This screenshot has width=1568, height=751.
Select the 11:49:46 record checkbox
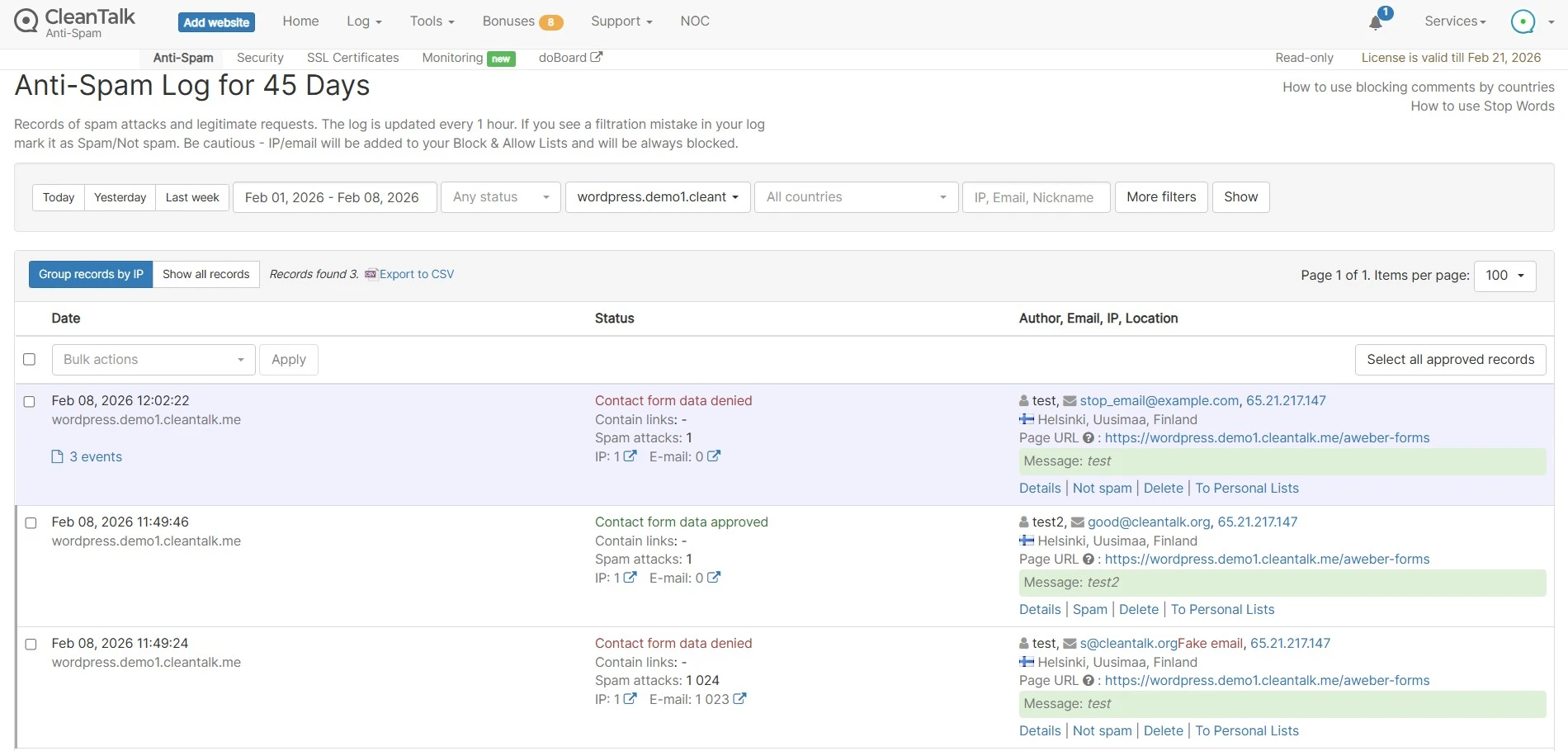tap(31, 523)
